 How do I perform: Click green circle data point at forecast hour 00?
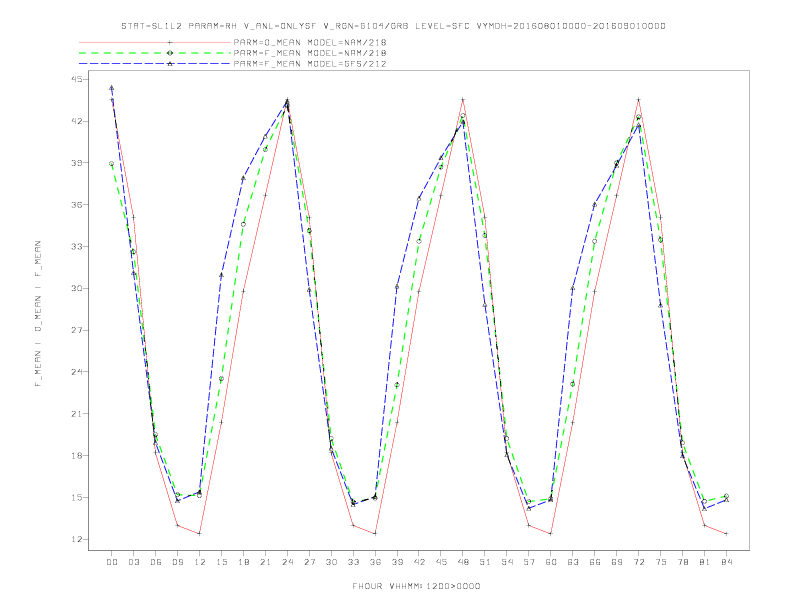[112, 164]
